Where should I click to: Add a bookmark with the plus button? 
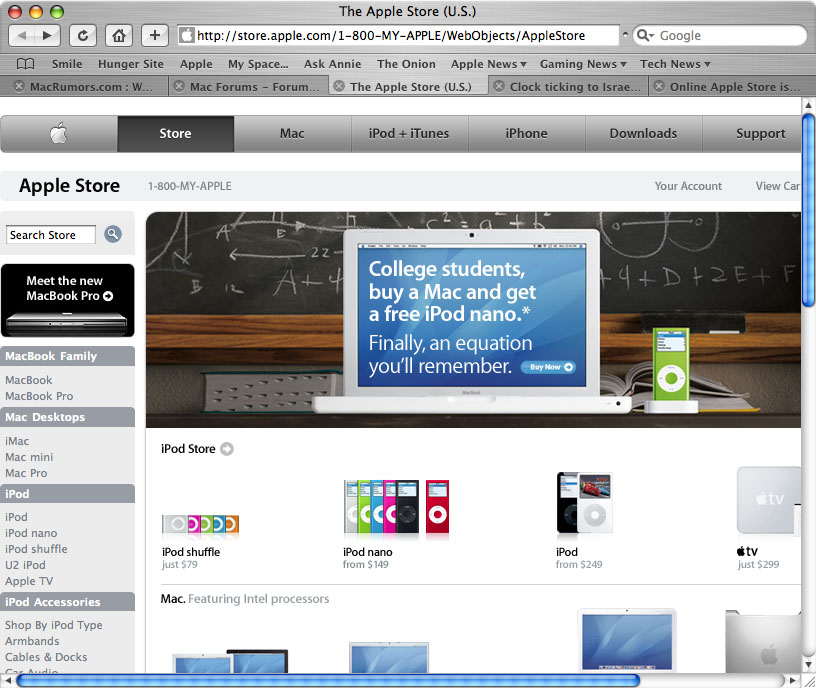click(155, 35)
